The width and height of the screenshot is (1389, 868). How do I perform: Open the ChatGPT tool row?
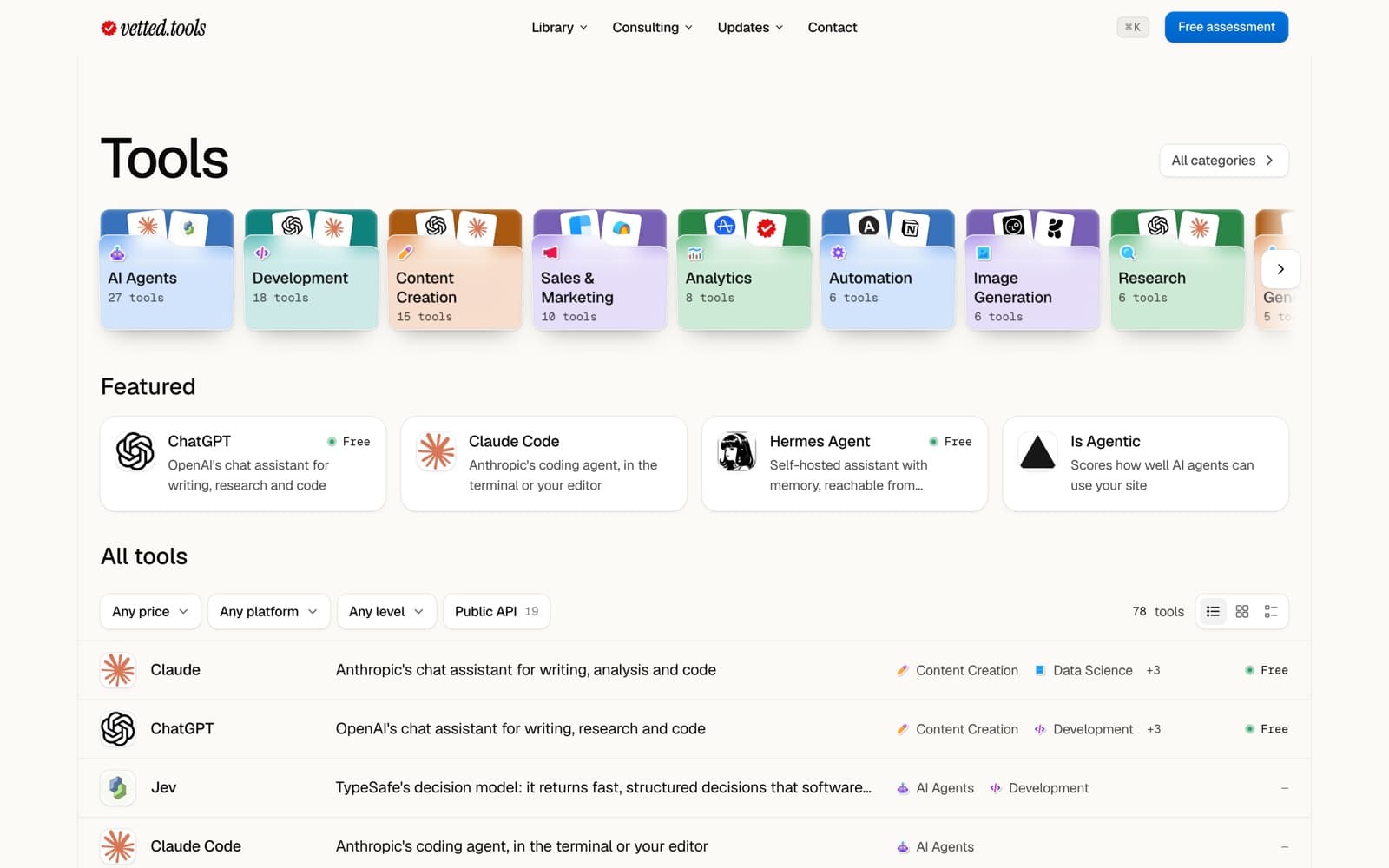694,729
